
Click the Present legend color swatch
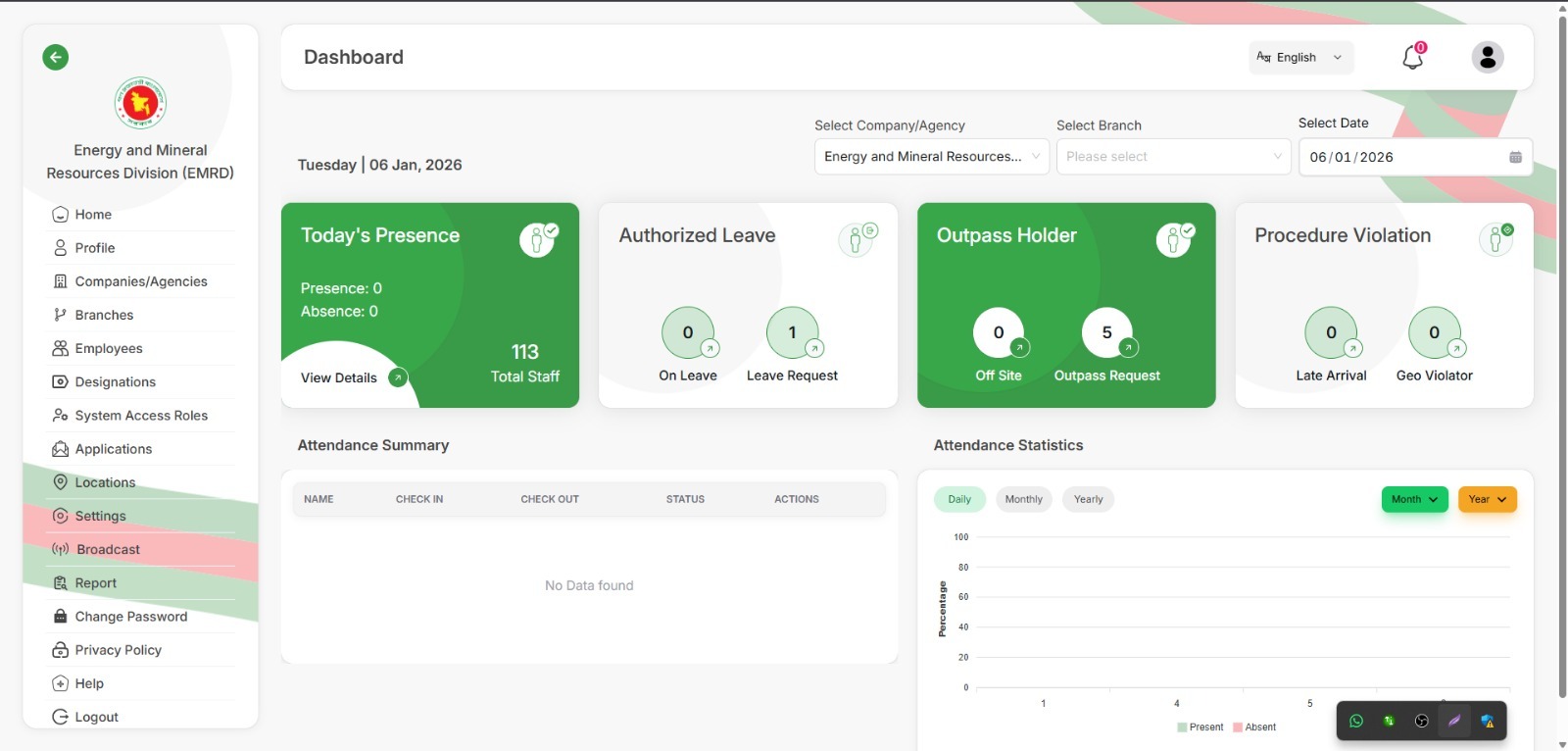tap(1182, 727)
